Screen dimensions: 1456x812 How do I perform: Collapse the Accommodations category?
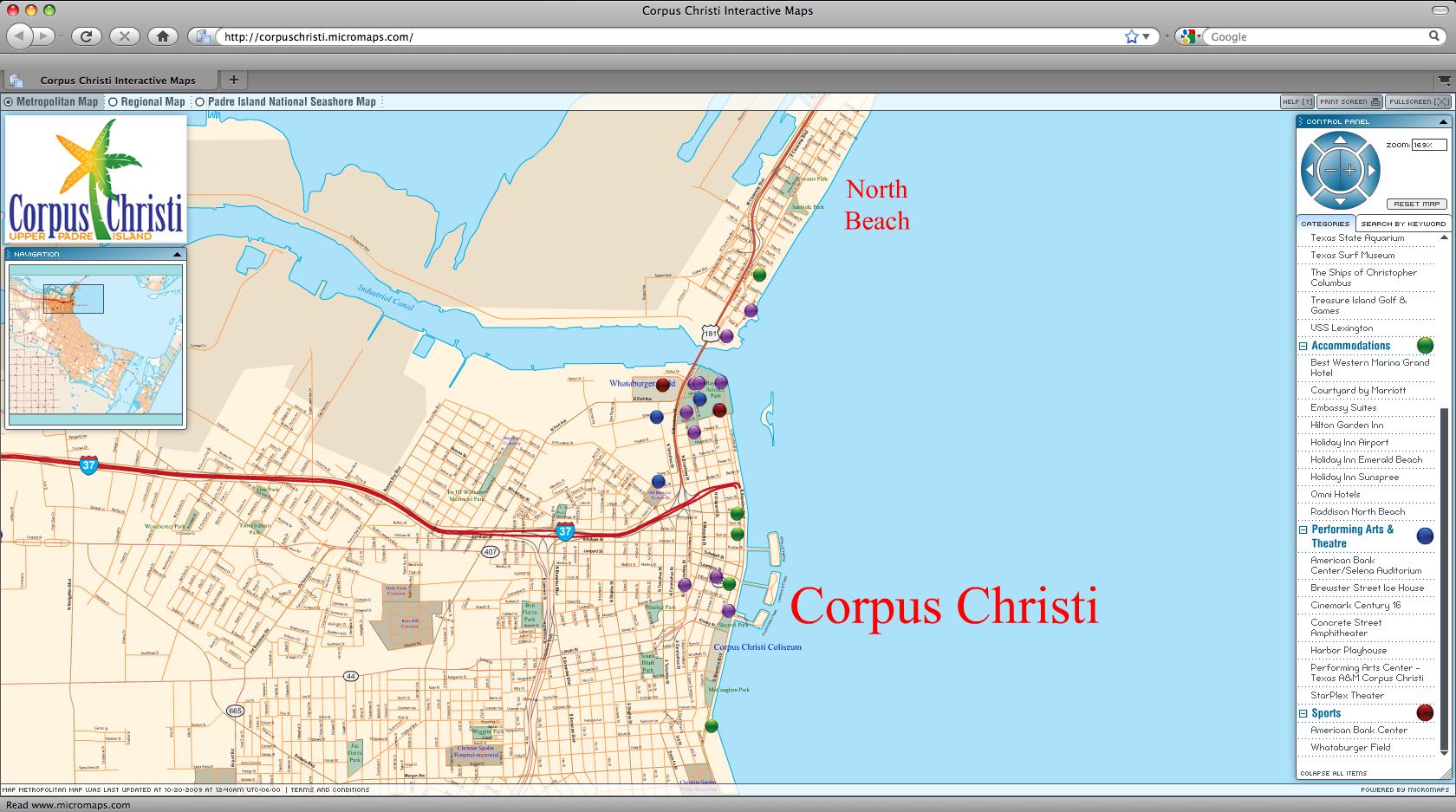pos(1303,346)
